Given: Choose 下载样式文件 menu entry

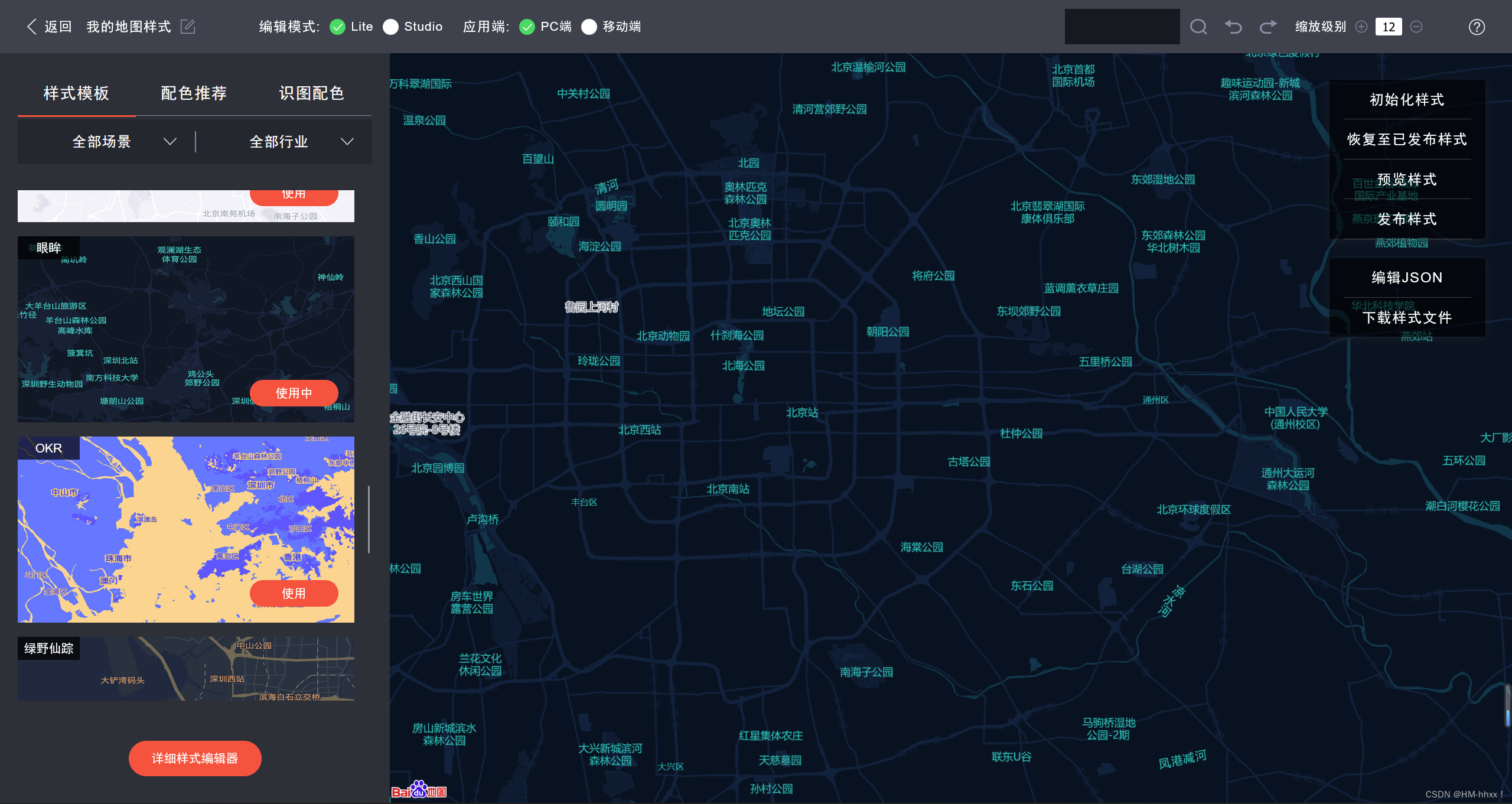Looking at the screenshot, I should click(1407, 318).
